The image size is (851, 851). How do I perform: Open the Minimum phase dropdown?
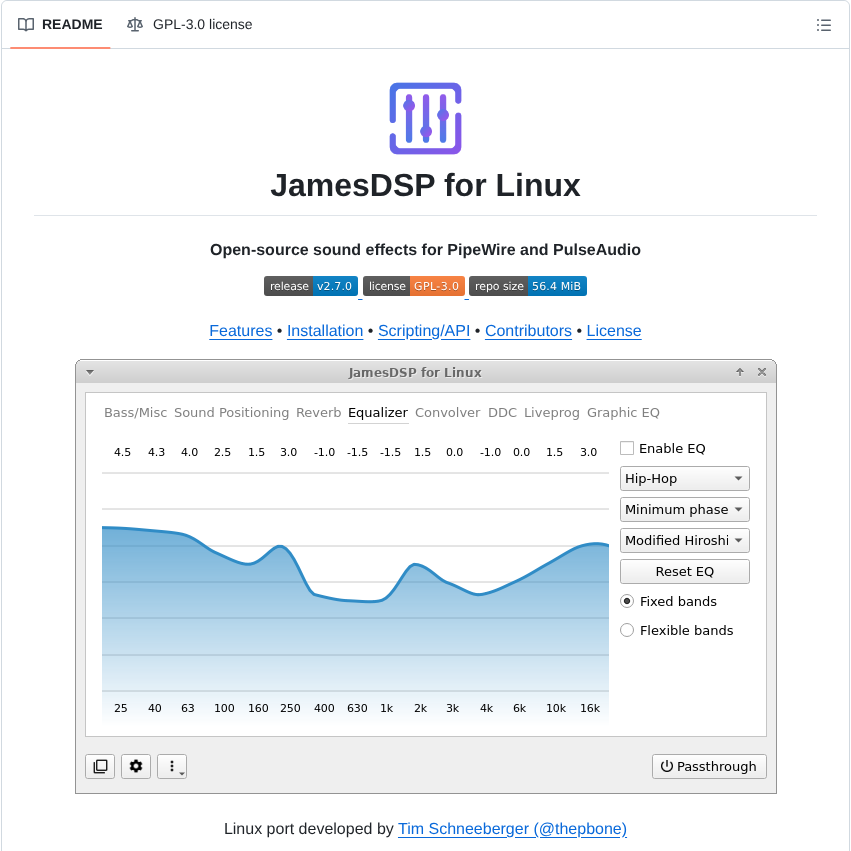(x=684, y=509)
